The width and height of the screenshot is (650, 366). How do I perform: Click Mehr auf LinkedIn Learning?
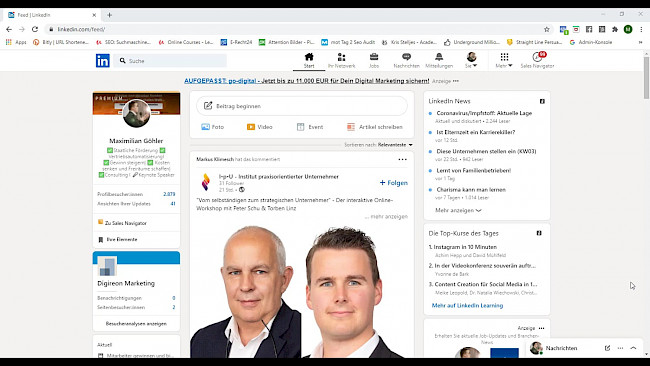(x=468, y=305)
